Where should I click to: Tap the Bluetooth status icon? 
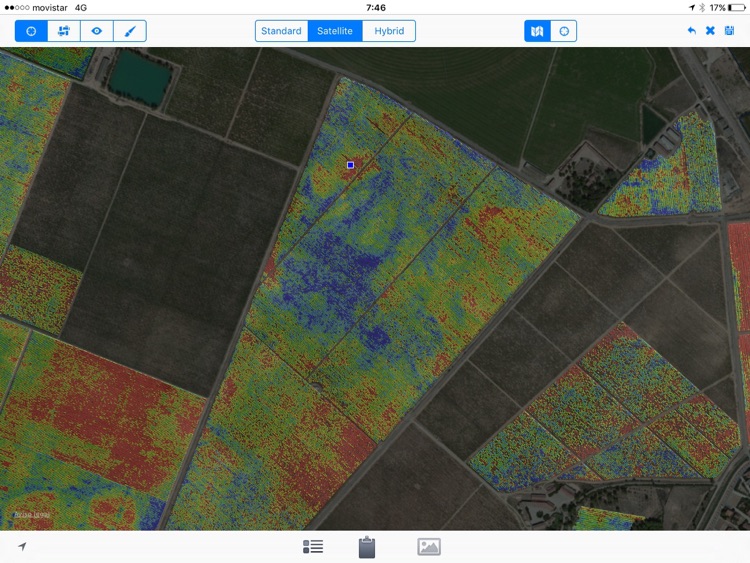[702, 8]
